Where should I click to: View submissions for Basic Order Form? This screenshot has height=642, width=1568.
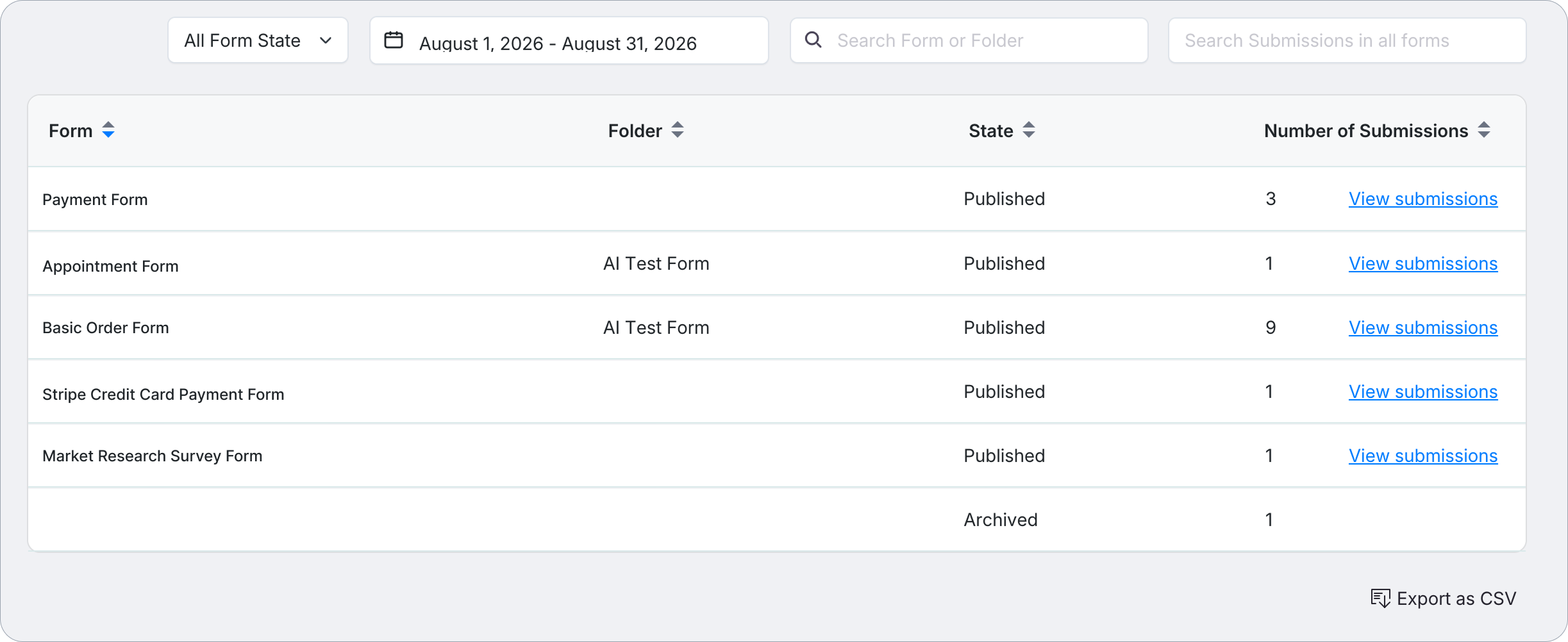pyautogui.click(x=1423, y=328)
